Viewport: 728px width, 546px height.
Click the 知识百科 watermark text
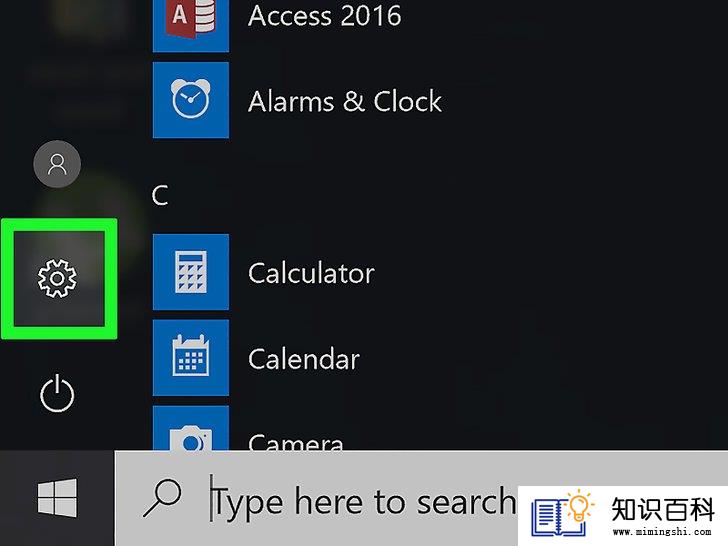pyautogui.click(x=663, y=509)
